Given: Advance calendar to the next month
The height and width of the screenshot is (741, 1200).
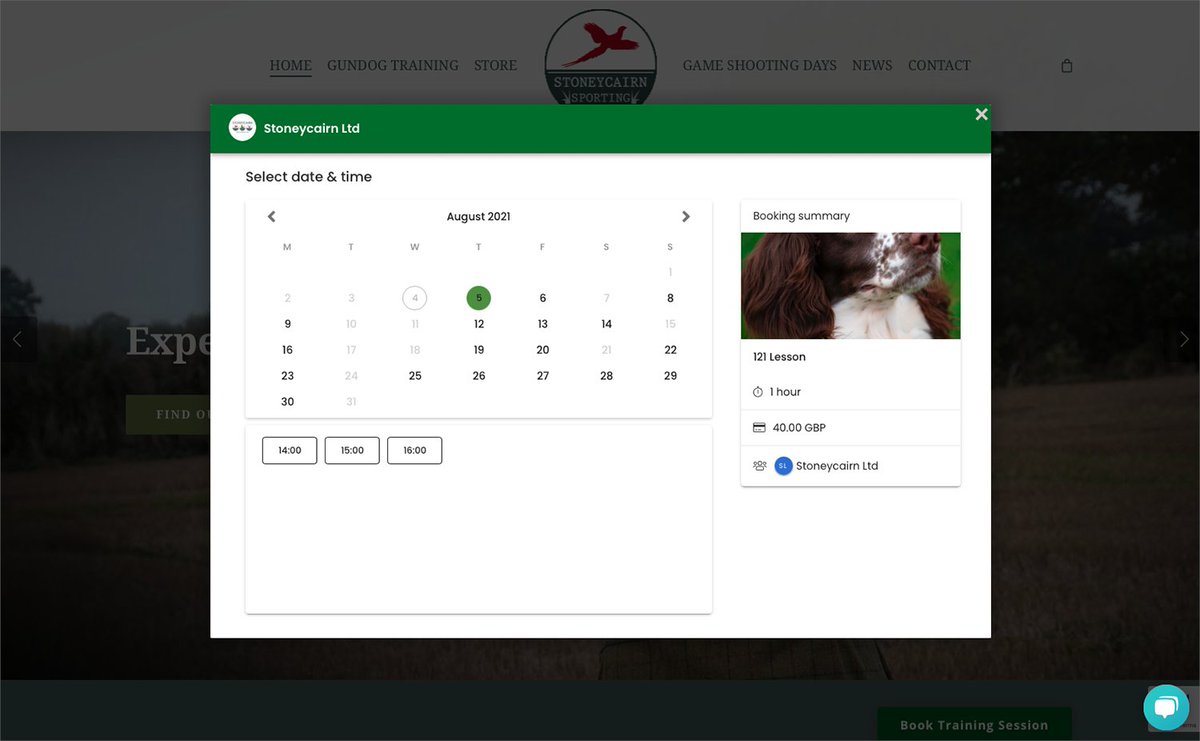Looking at the screenshot, I should point(686,216).
